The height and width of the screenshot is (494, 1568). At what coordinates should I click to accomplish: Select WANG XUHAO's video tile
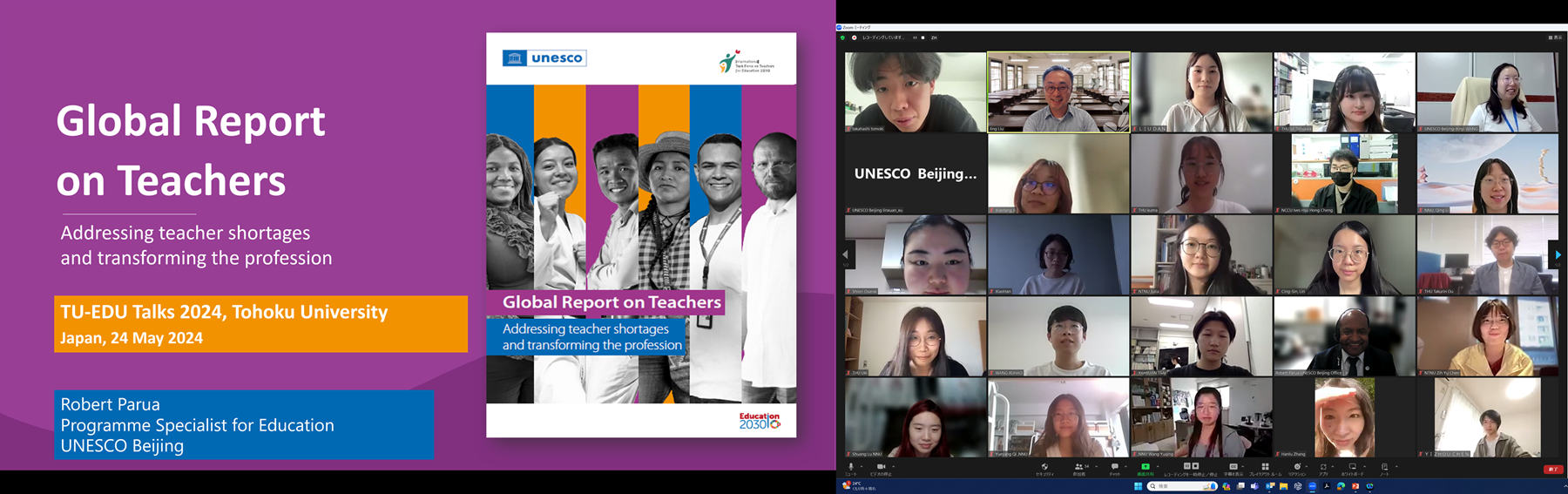pyautogui.click(x=1058, y=336)
